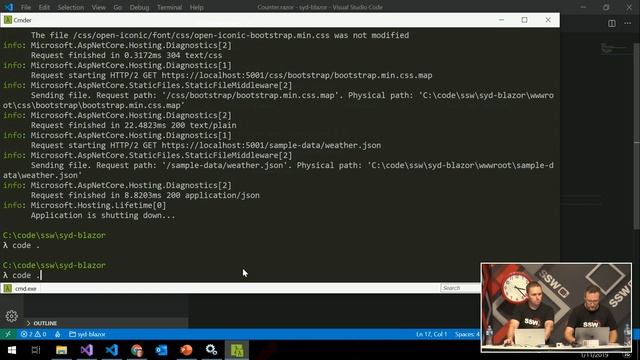Click the 'Application is shutting down...' line
Viewport: 640px width, 360px height.
click(103, 216)
